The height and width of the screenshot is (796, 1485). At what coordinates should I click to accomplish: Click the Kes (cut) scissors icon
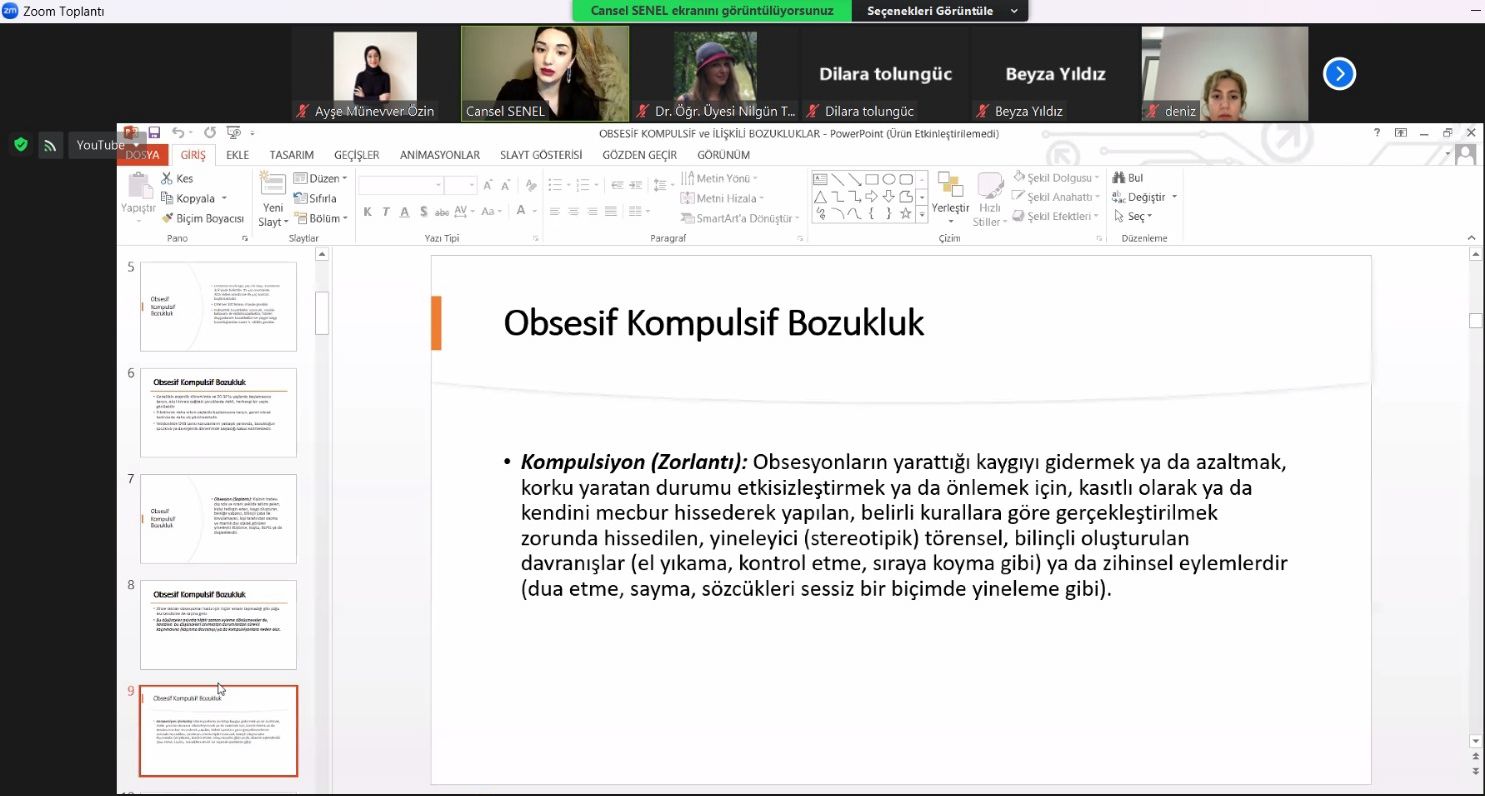[168, 178]
